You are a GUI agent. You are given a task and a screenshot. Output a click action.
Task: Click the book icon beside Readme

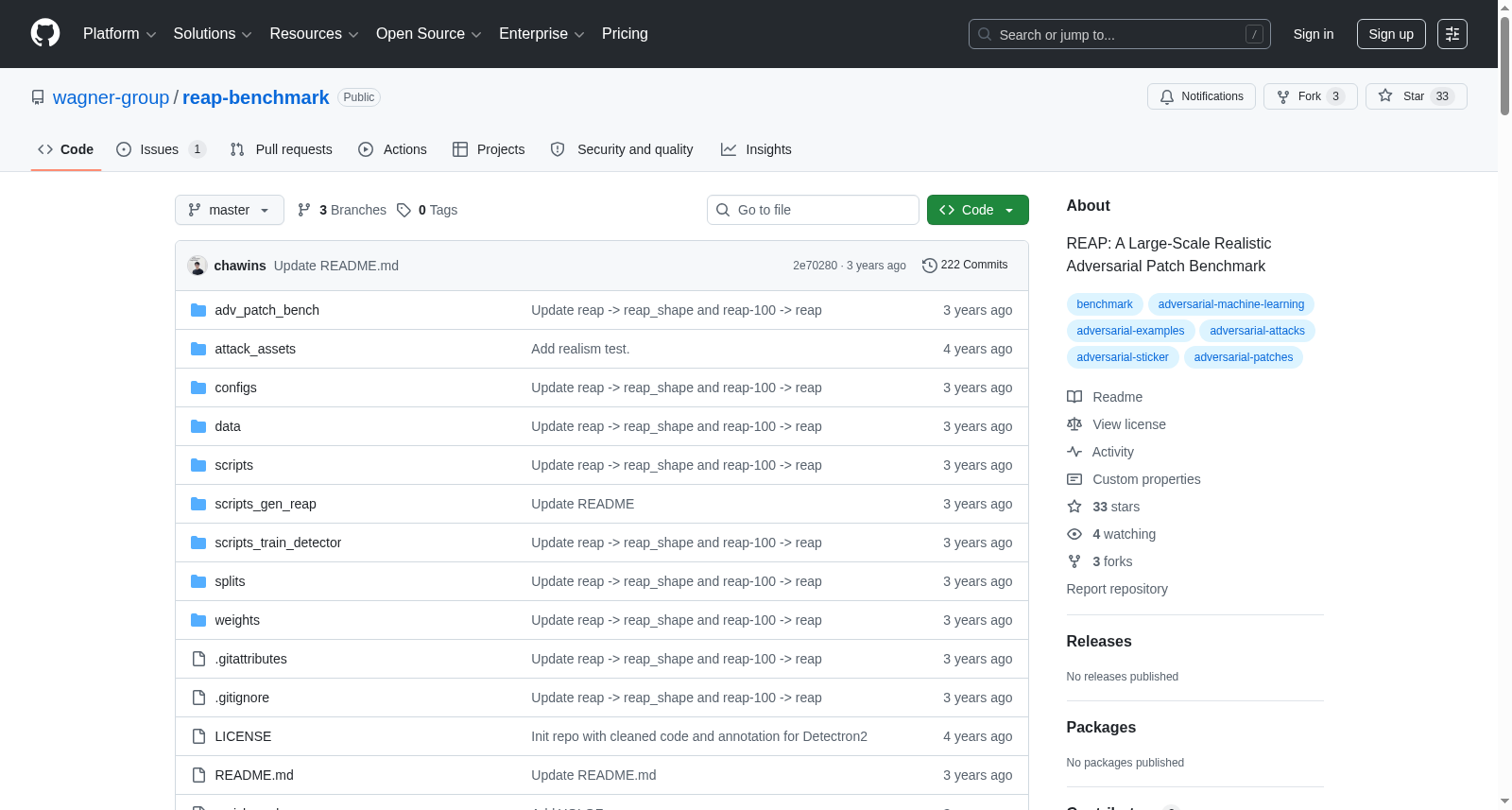(x=1074, y=397)
